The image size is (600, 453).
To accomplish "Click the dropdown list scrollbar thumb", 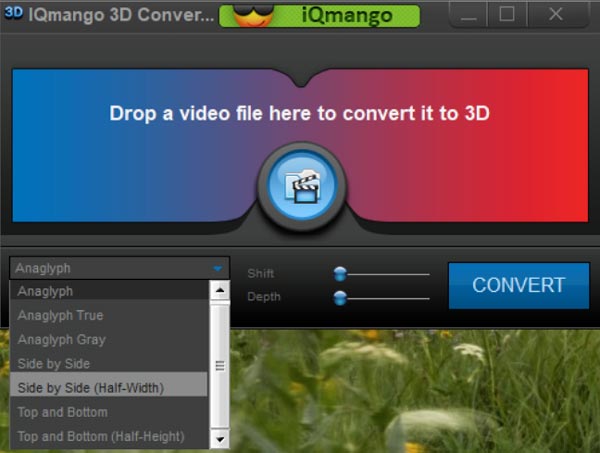I will pyautogui.click(x=220, y=366).
